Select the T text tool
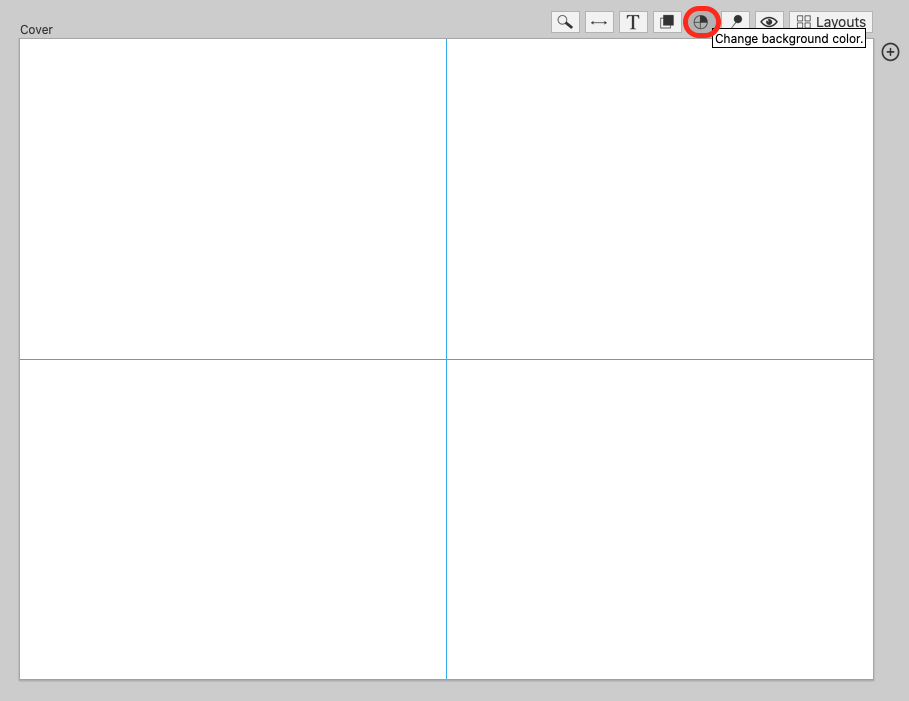Screen dimensions: 909x701 point(633,22)
